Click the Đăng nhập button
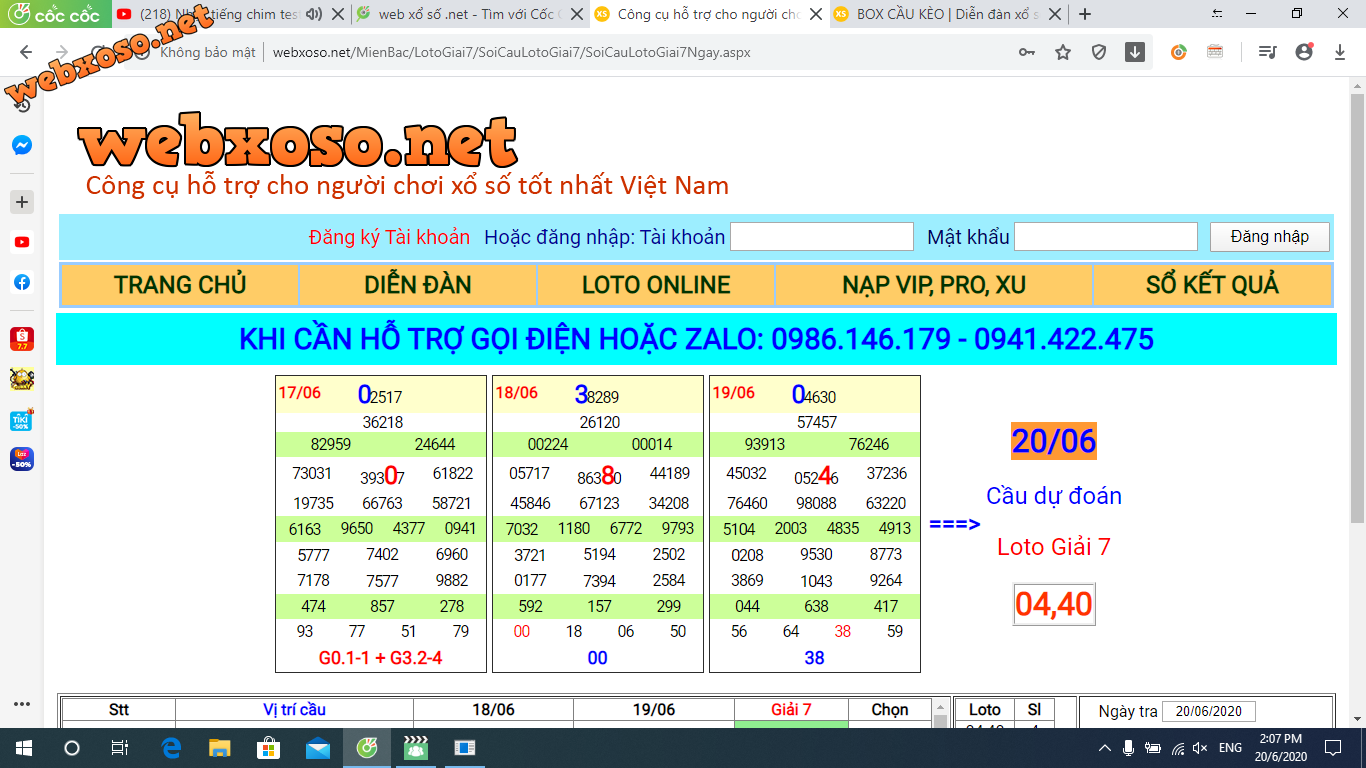This screenshot has height=768, width=1366. [x=1270, y=237]
